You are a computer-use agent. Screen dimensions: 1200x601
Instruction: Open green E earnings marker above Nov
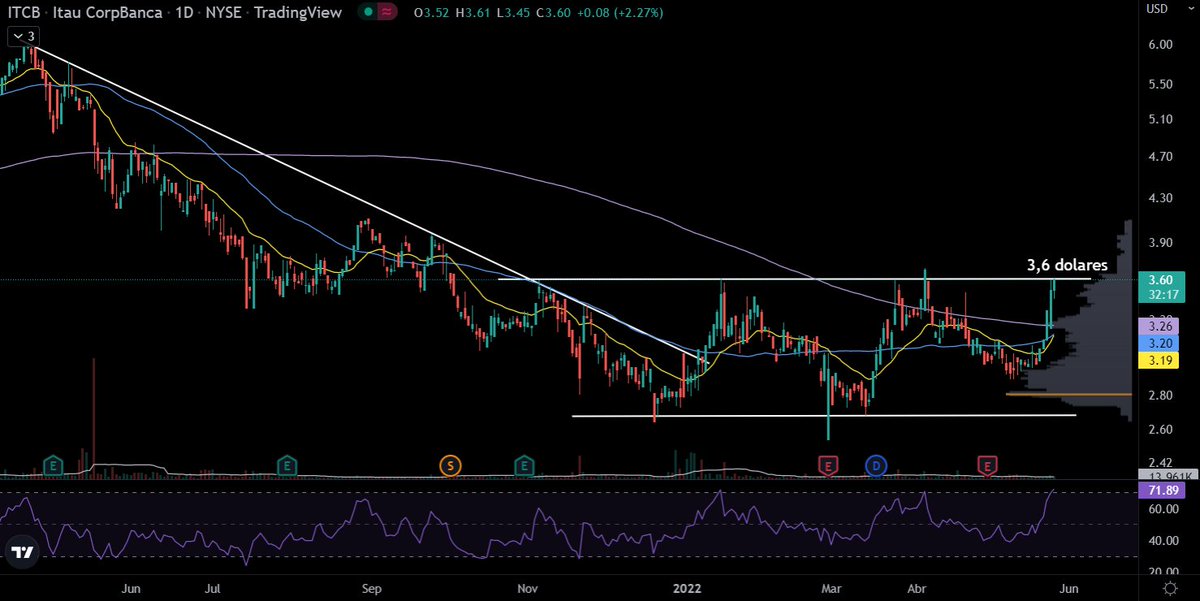point(524,465)
